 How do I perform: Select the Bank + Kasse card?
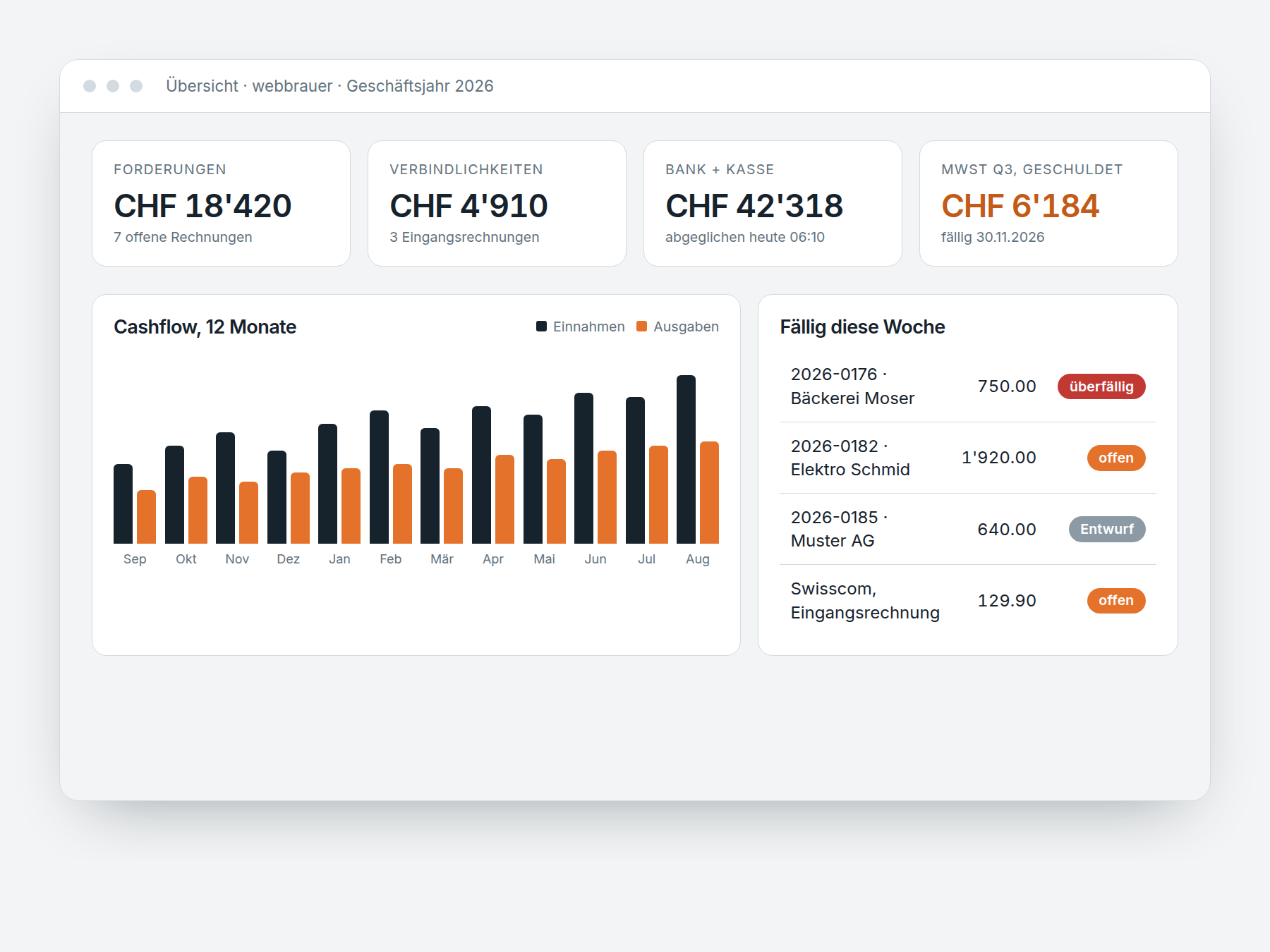773,204
